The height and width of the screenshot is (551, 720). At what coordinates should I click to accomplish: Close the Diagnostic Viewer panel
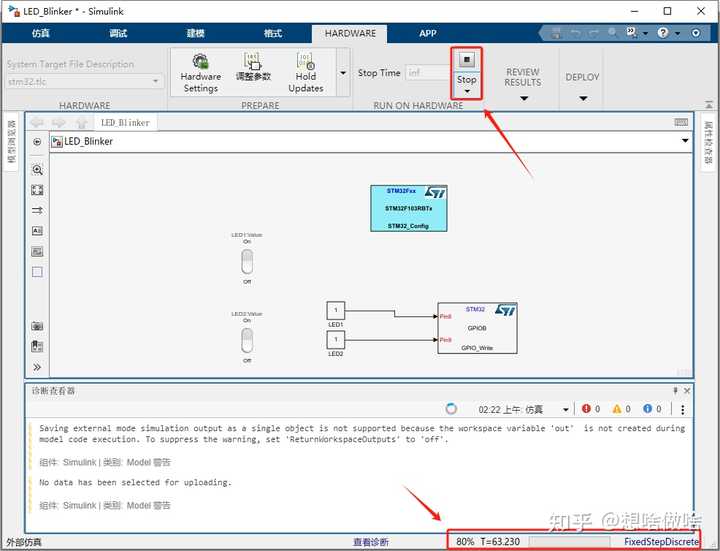[687, 391]
